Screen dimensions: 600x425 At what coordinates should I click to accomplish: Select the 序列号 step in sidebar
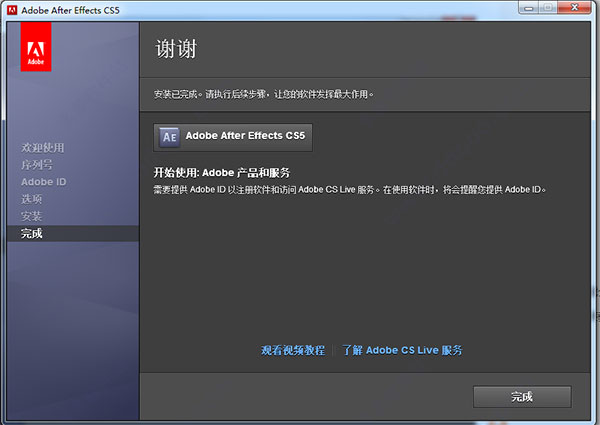[37, 165]
